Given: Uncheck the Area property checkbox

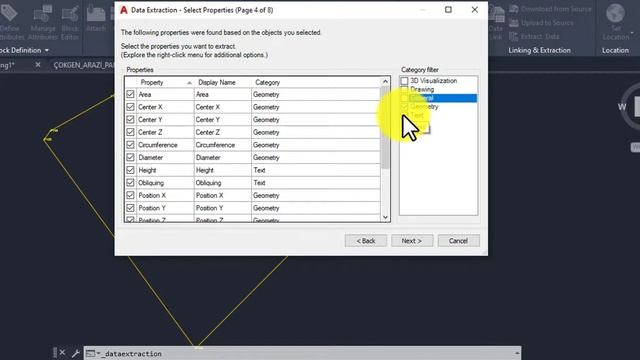Looking at the screenshot, I should pos(130,94).
